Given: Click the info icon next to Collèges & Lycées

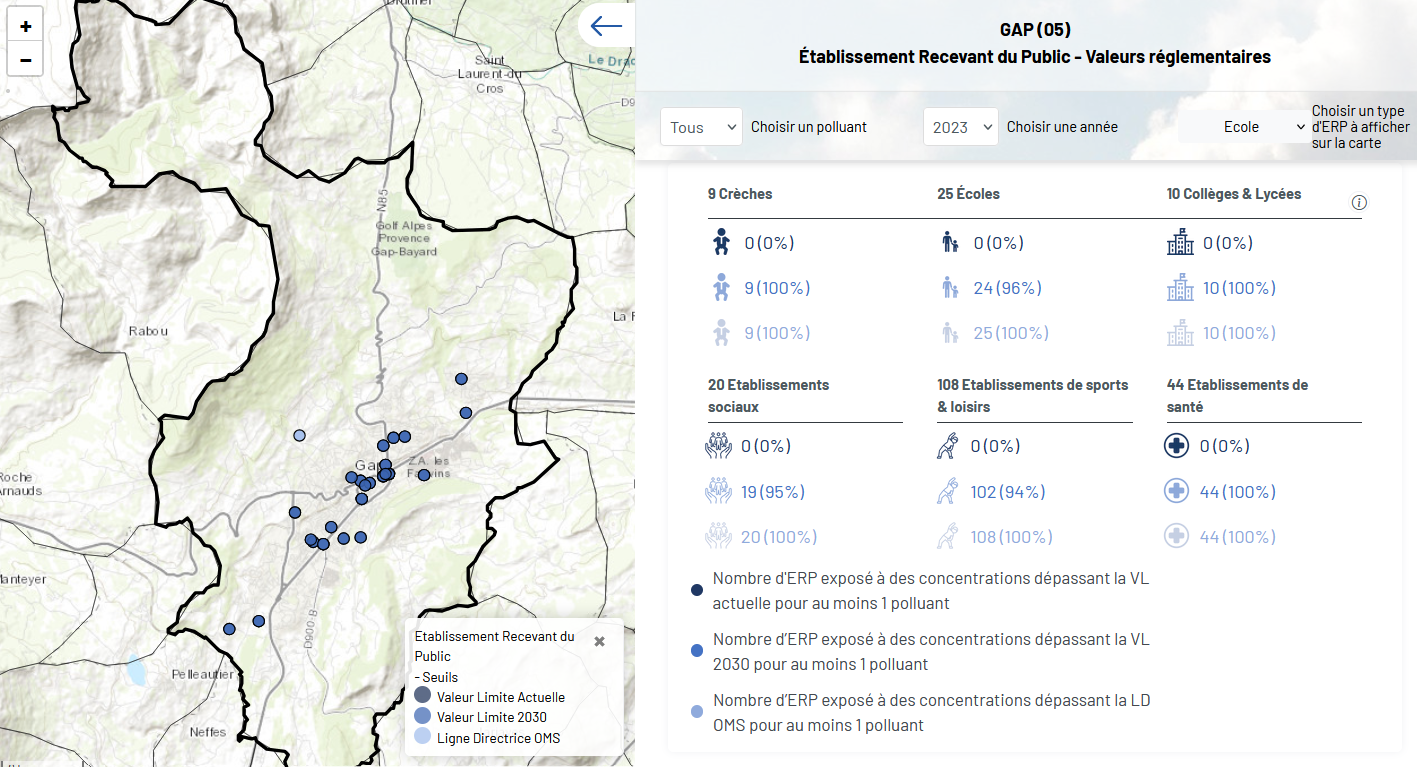Looking at the screenshot, I should (x=1359, y=202).
